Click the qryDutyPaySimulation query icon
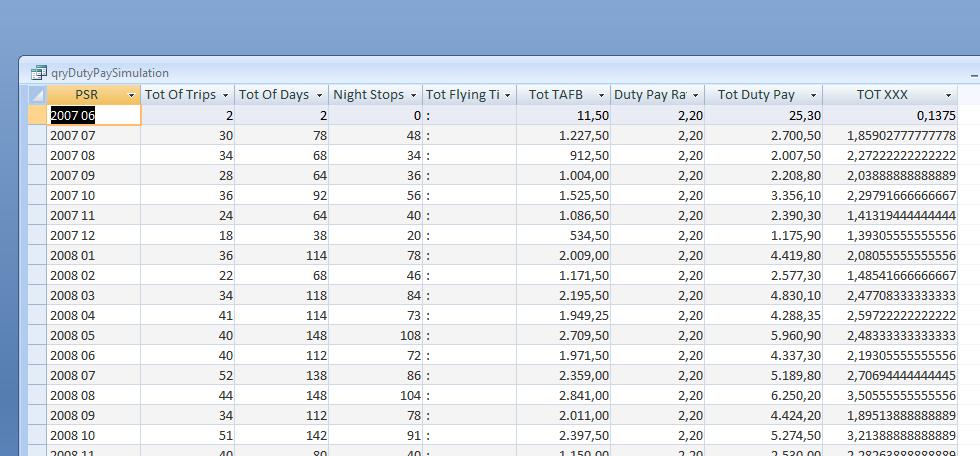This screenshot has height=456, width=980. [x=39, y=73]
